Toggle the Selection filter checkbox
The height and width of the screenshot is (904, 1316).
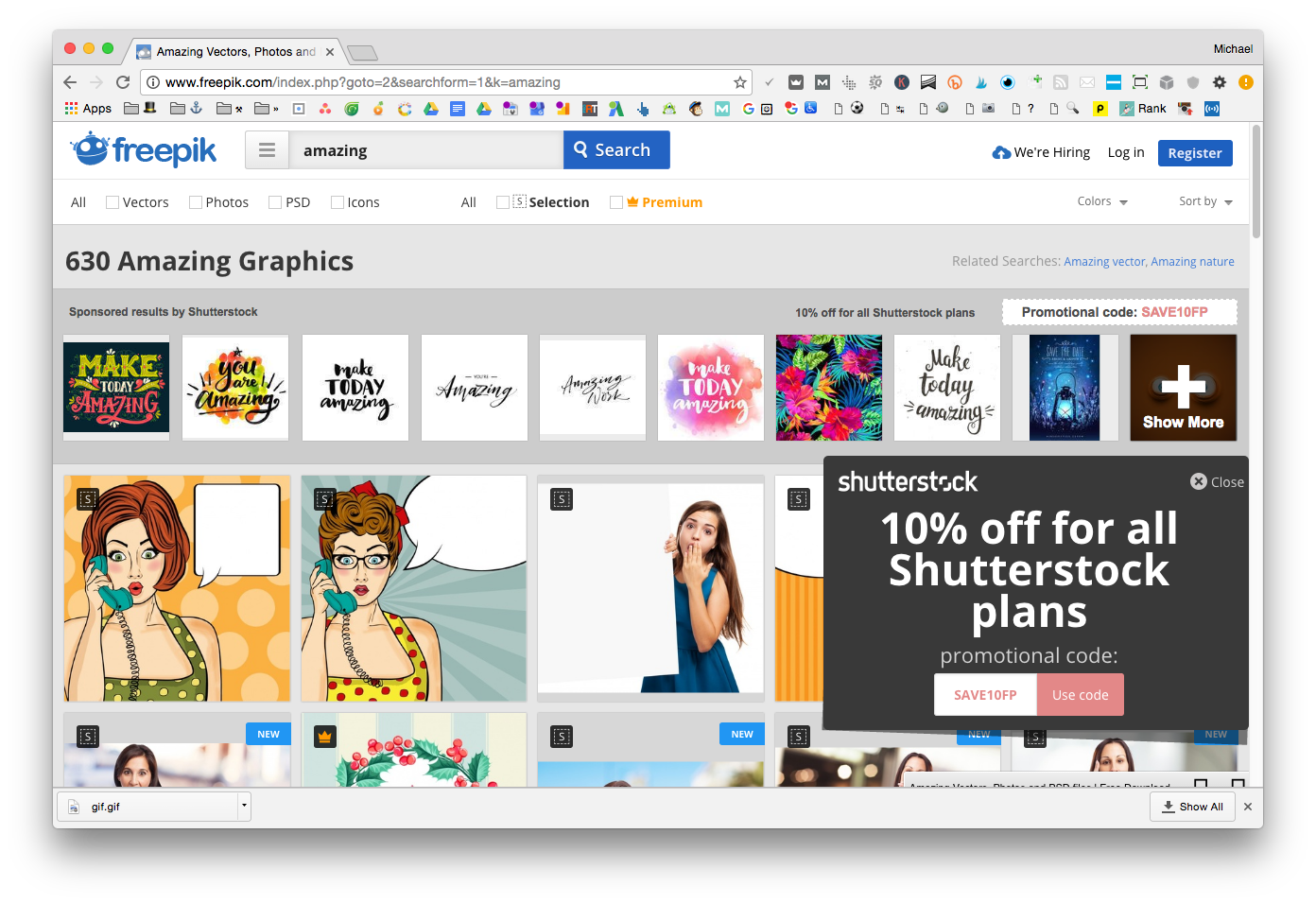503,202
